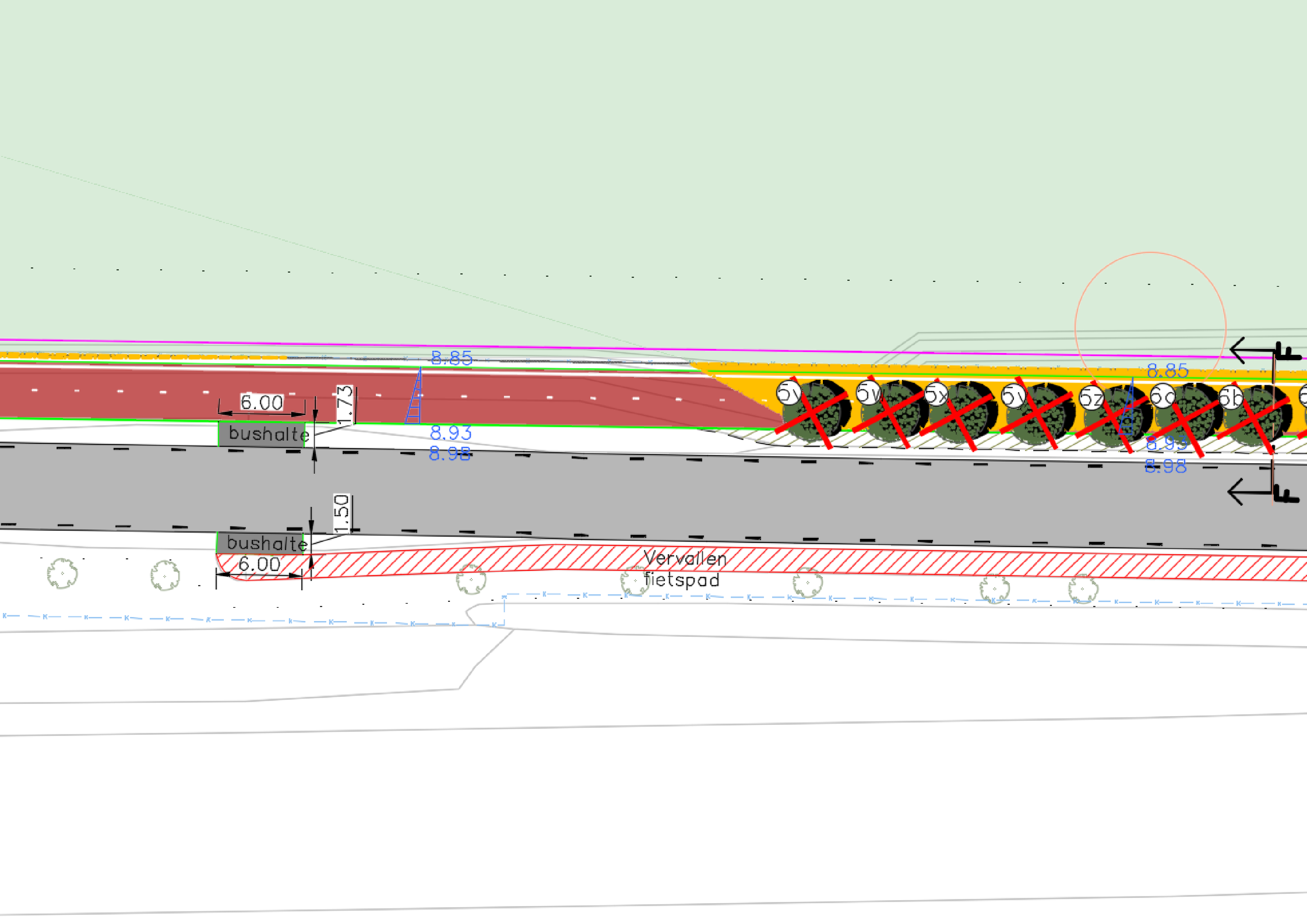This screenshot has width=1307, height=924.
Task: Click the orange circle outline above the trees
Action: 1150,327
